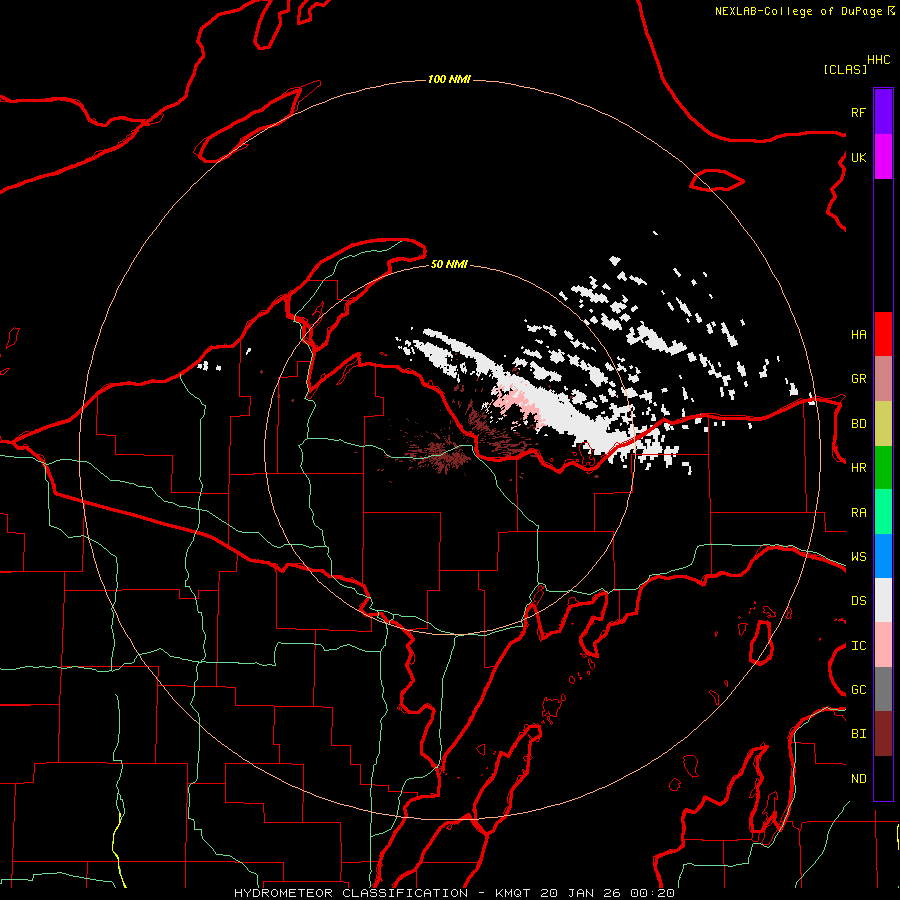Click the HA red legend swatch
900x900 pixels.
(883, 334)
